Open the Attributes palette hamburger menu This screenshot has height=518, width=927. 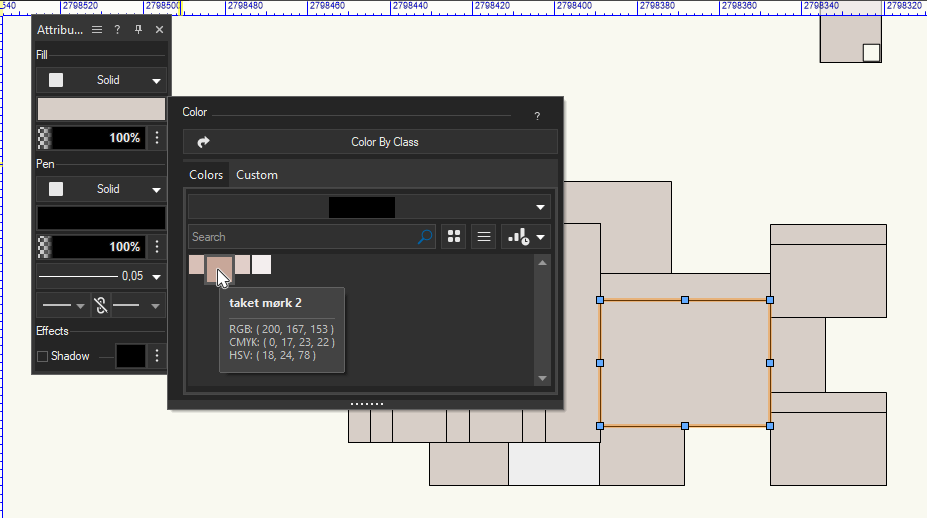point(97,30)
